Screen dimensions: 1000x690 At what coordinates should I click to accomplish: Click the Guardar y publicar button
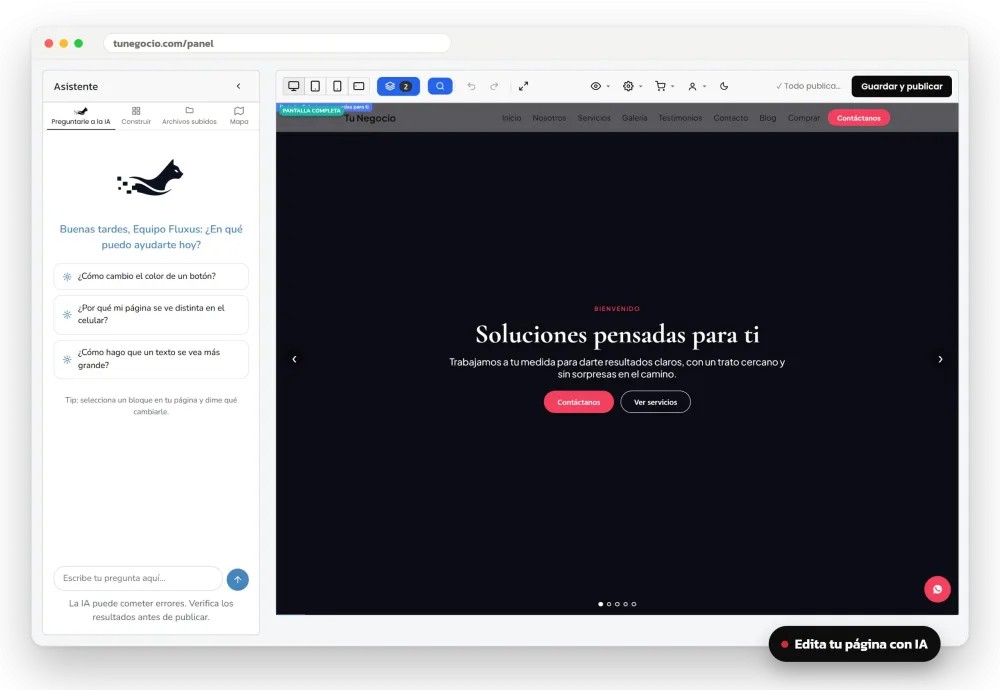pos(901,86)
